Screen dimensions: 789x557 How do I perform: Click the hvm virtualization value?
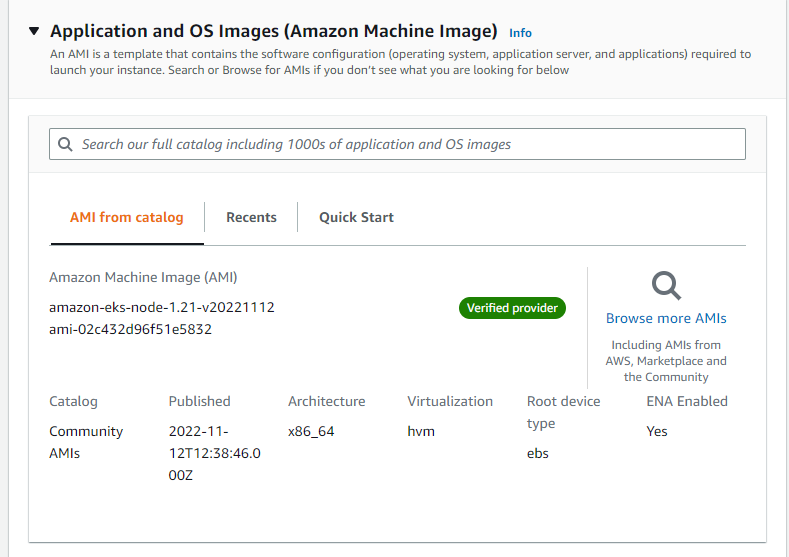click(421, 431)
